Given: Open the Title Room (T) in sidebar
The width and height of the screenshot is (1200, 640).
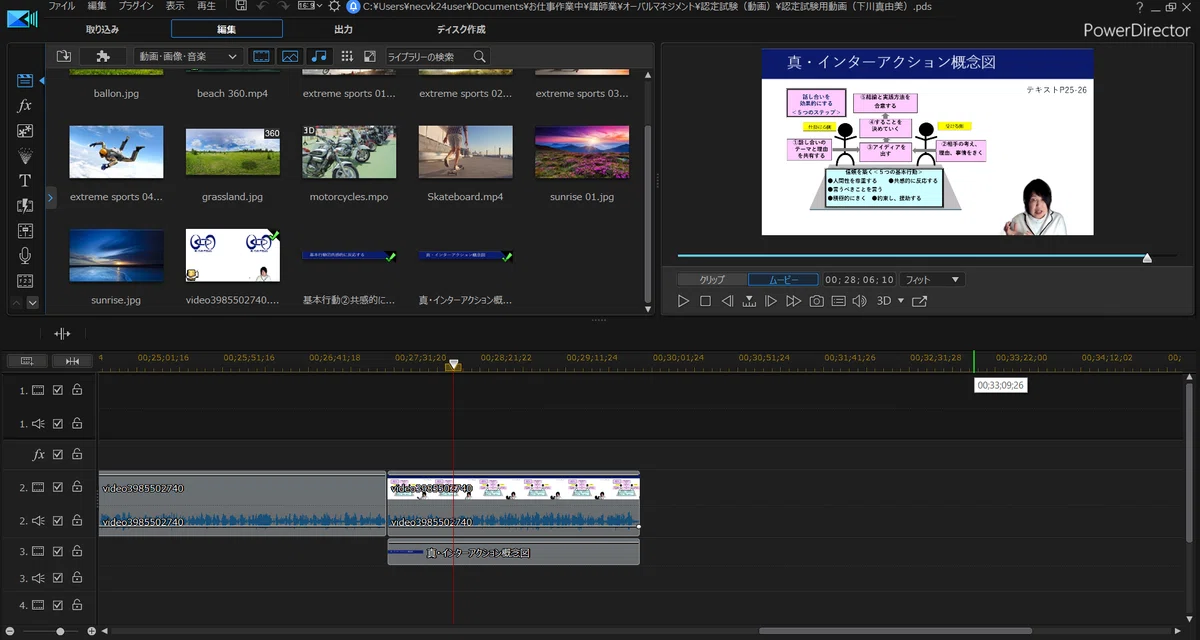Looking at the screenshot, I should (25, 181).
